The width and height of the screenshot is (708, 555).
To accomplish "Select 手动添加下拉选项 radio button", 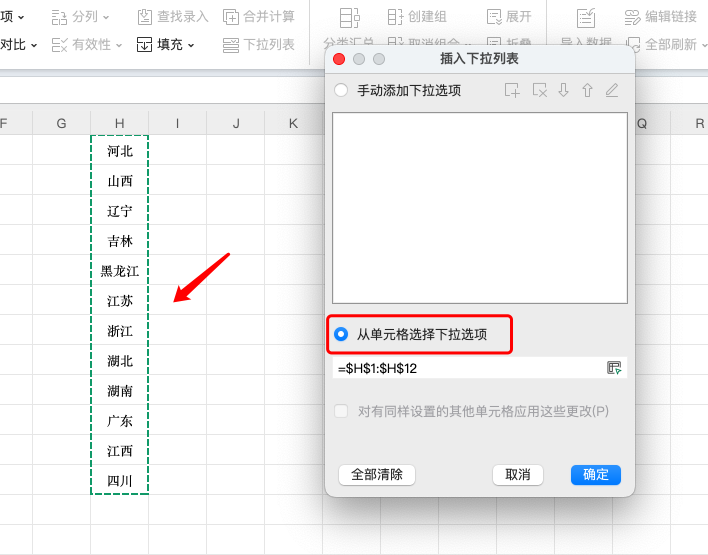I will pos(341,90).
